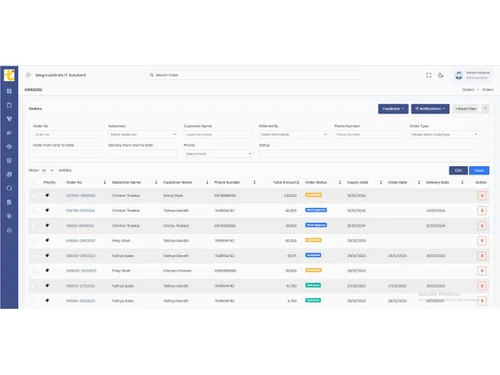Click the fullscreen icon in the top bar
The height and width of the screenshot is (375, 500).
[429, 75]
